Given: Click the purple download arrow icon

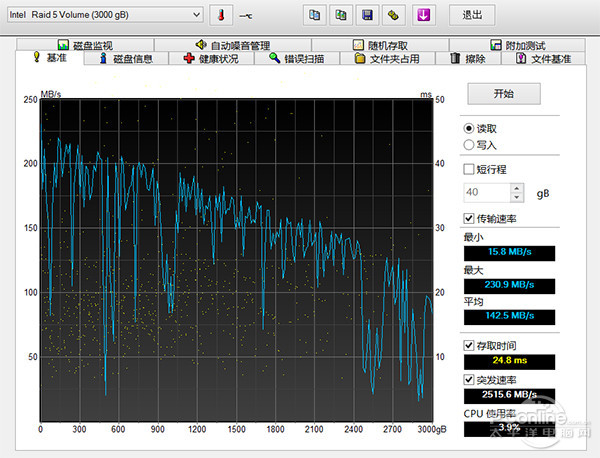Looking at the screenshot, I should [x=423, y=15].
